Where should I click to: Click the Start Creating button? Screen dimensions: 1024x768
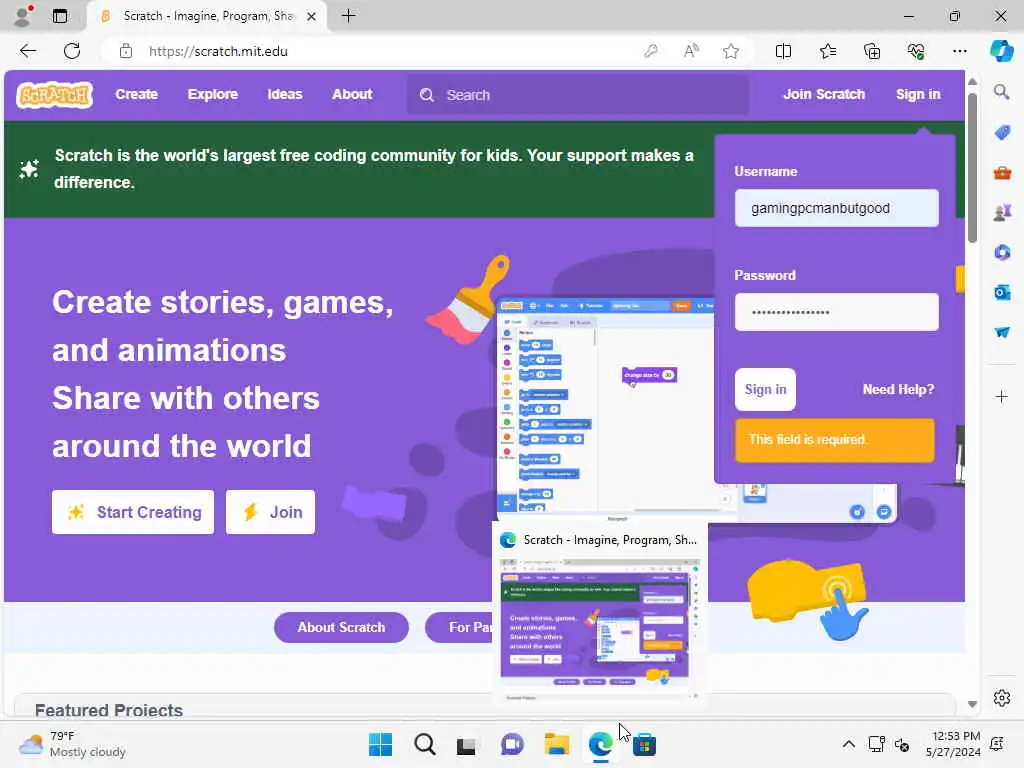pos(133,512)
